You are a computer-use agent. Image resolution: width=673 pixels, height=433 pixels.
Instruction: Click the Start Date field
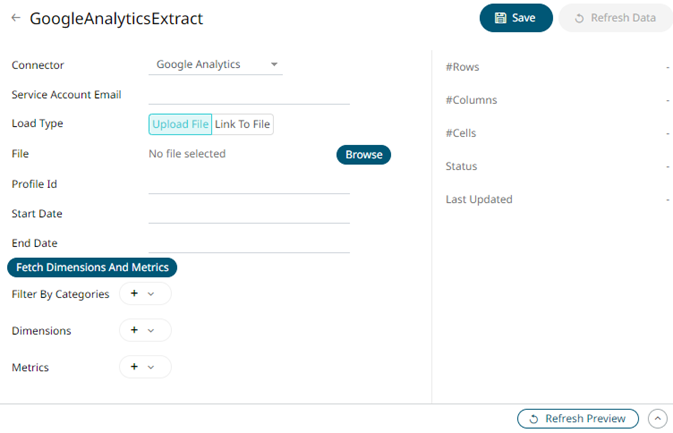click(x=249, y=214)
